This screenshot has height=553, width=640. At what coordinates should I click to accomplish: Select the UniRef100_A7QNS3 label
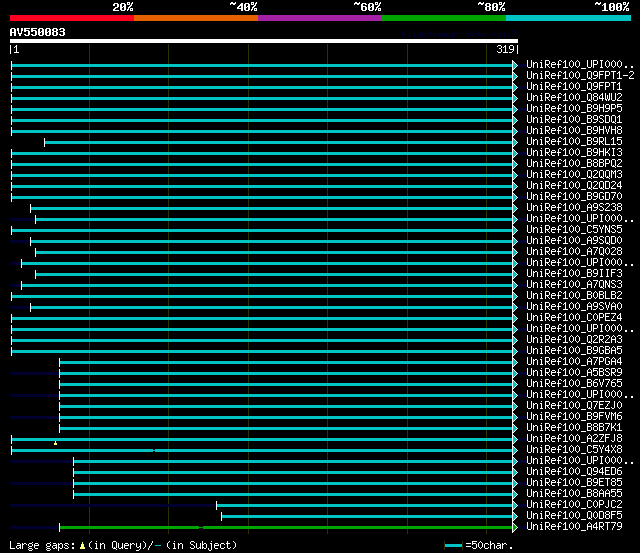574,285
